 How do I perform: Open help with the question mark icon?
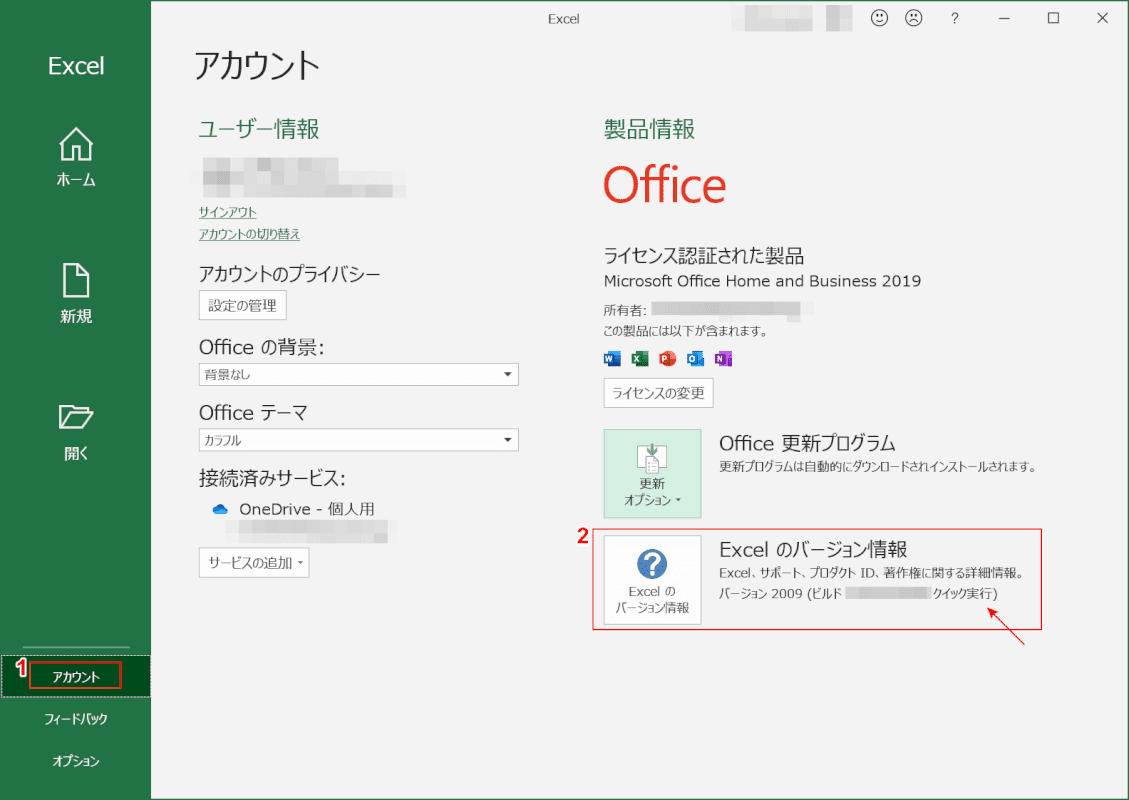coord(955,19)
